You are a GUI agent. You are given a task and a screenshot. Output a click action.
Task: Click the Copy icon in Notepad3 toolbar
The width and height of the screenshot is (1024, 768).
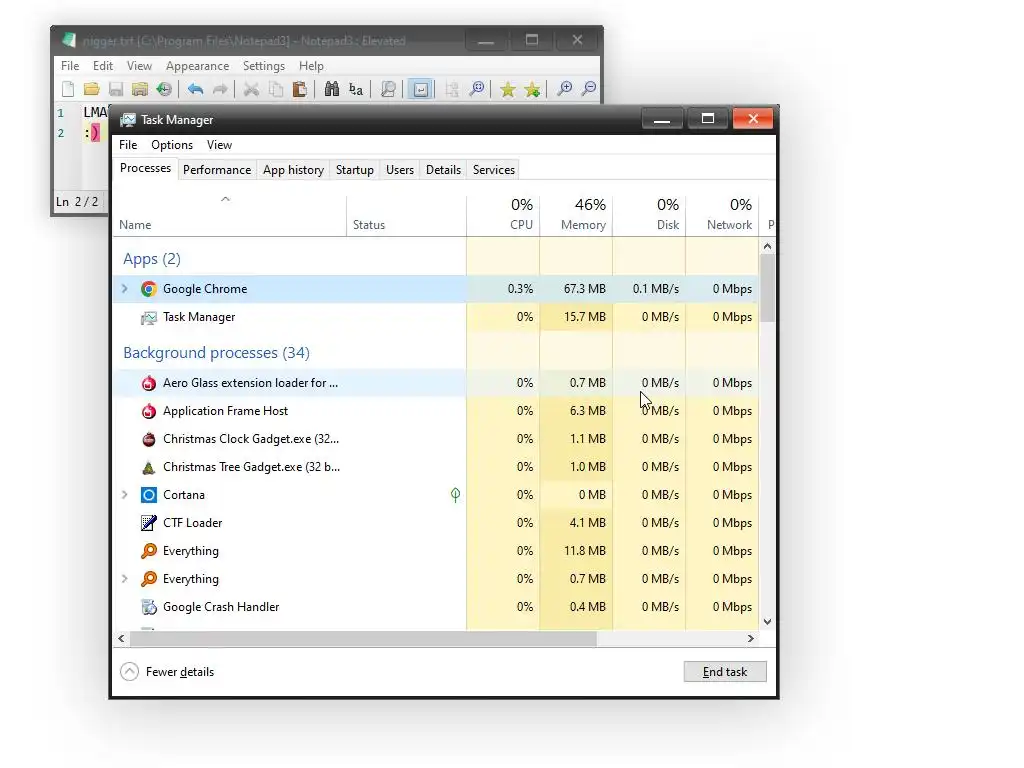coord(276,89)
